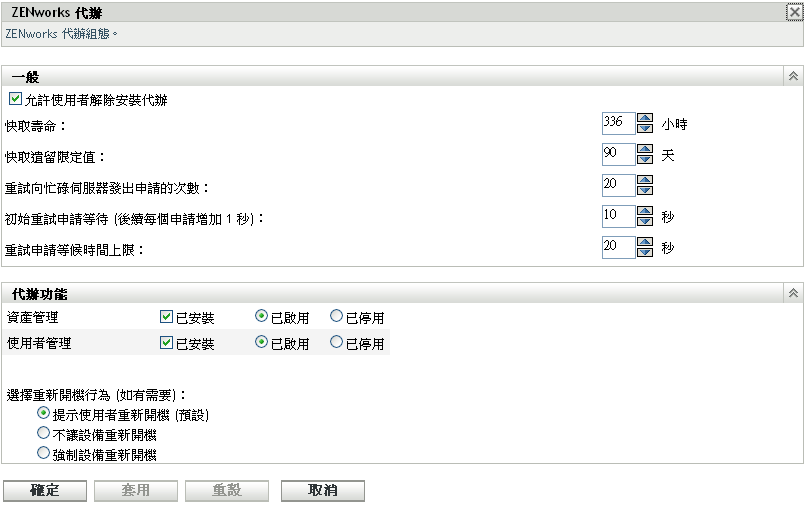Click the 確定 button

pyautogui.click(x=45, y=490)
